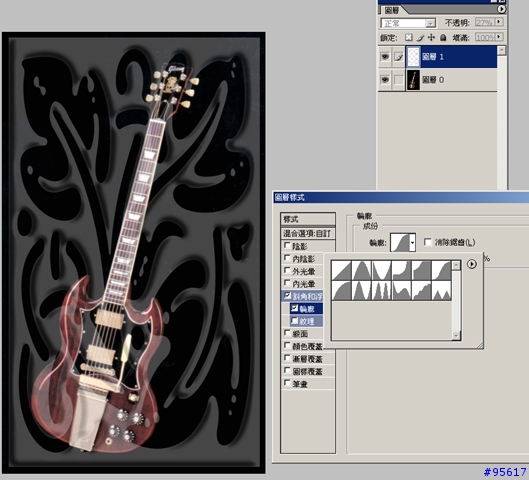Uncheck the 輪廓 contour sub-option checkbox

(x=295, y=308)
